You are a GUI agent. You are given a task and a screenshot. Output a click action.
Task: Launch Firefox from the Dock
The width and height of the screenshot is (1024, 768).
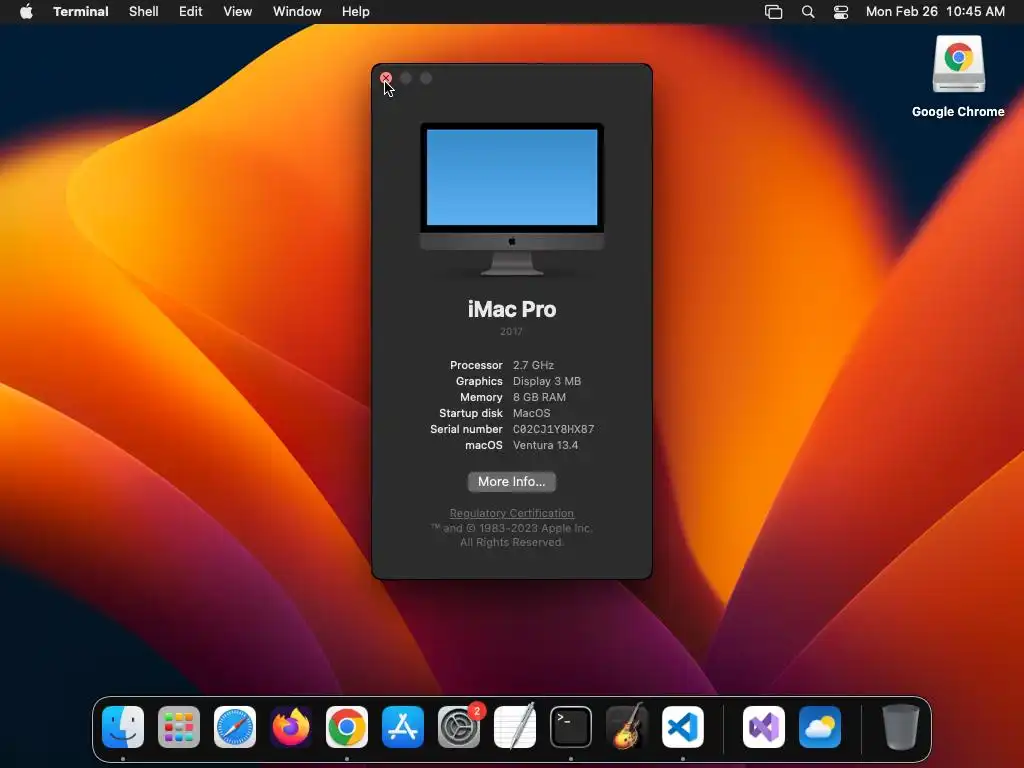coord(291,727)
